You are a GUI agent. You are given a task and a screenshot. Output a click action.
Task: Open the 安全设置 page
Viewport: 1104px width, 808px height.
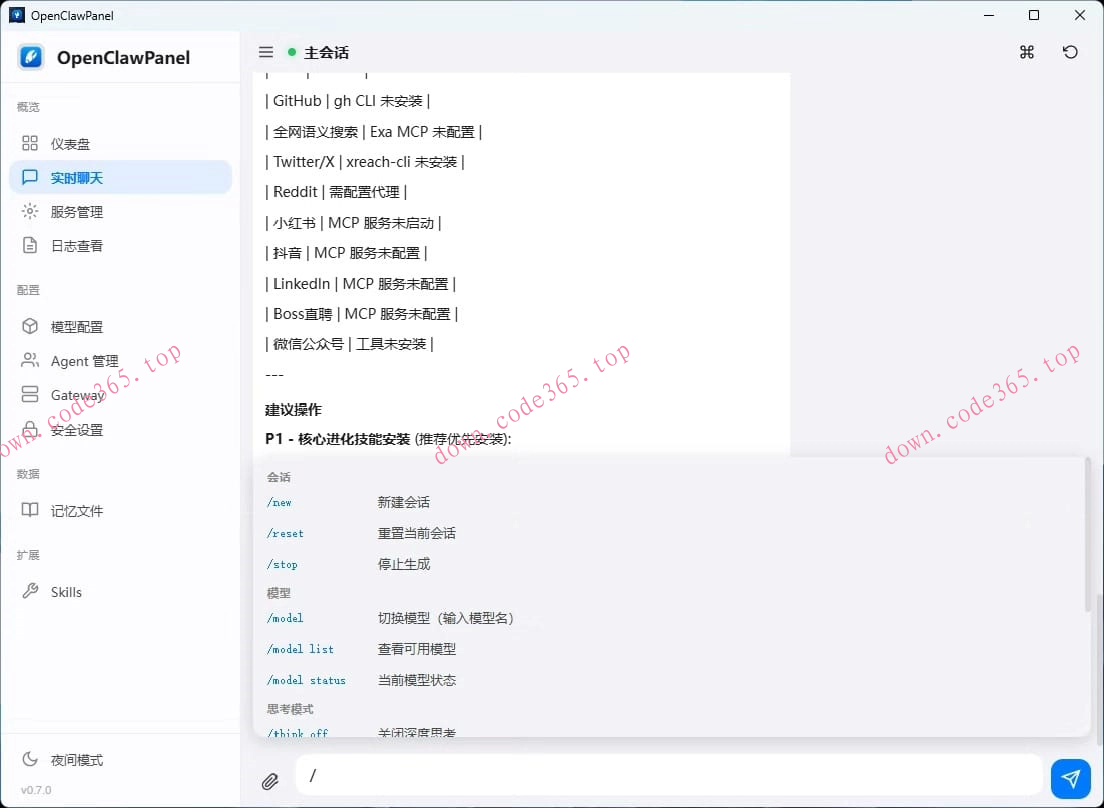point(78,429)
